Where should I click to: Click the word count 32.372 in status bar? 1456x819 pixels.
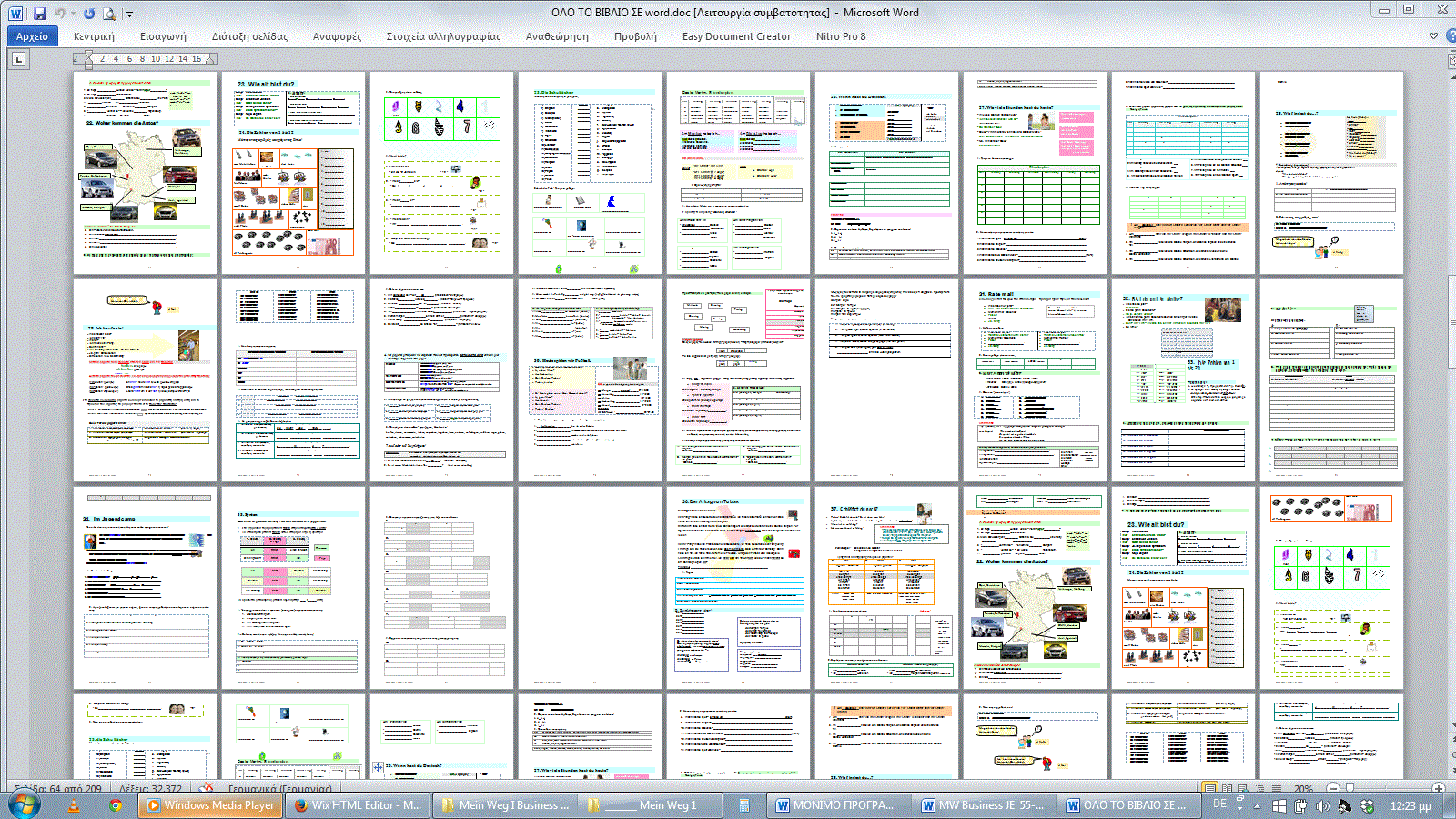151,789
